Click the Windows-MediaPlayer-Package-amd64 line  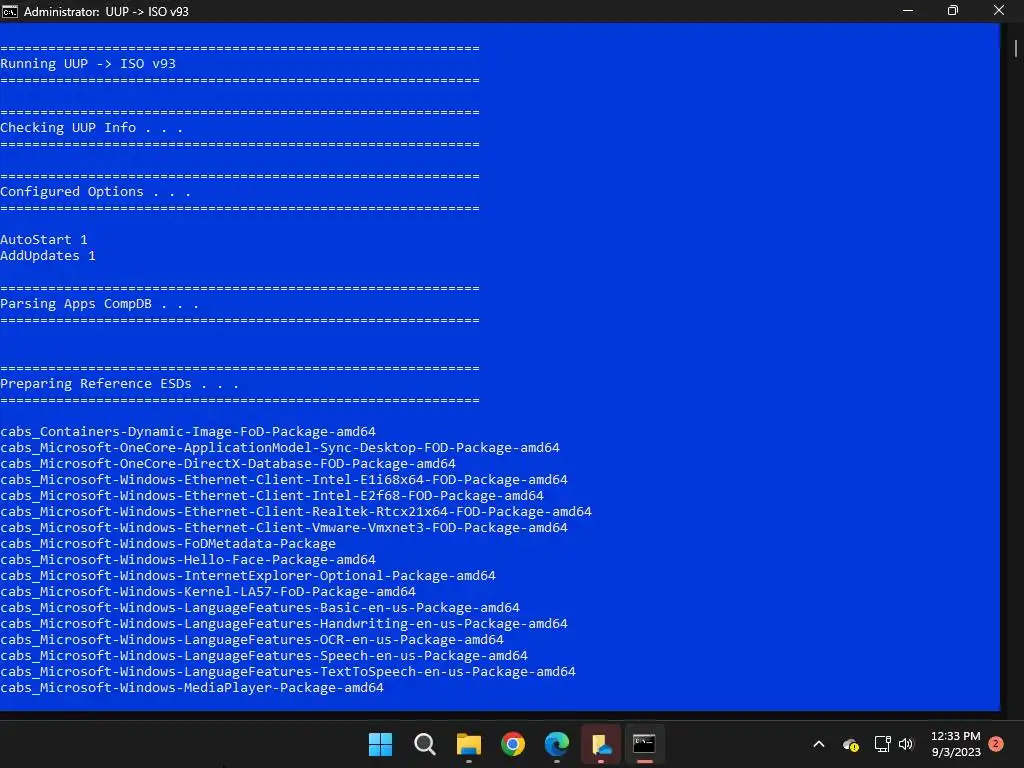(192, 688)
